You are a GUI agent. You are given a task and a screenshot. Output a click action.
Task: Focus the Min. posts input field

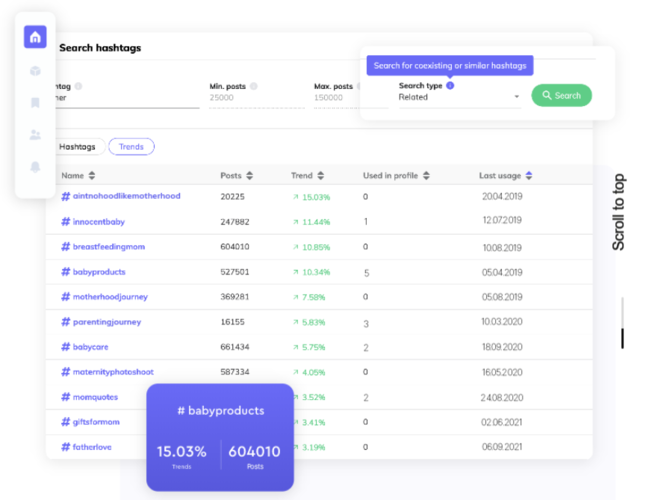click(250, 98)
